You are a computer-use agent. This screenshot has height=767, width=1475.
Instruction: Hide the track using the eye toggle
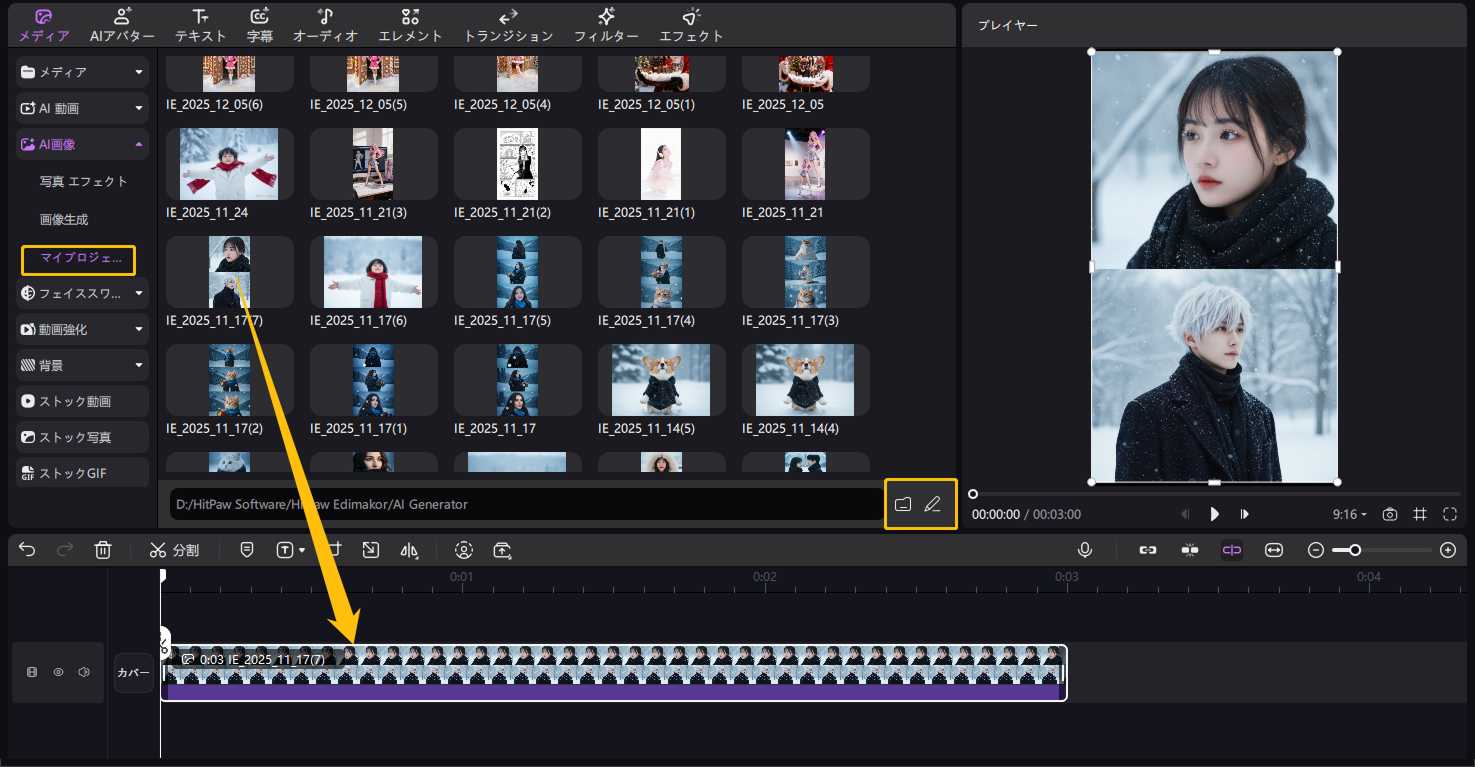point(58,671)
